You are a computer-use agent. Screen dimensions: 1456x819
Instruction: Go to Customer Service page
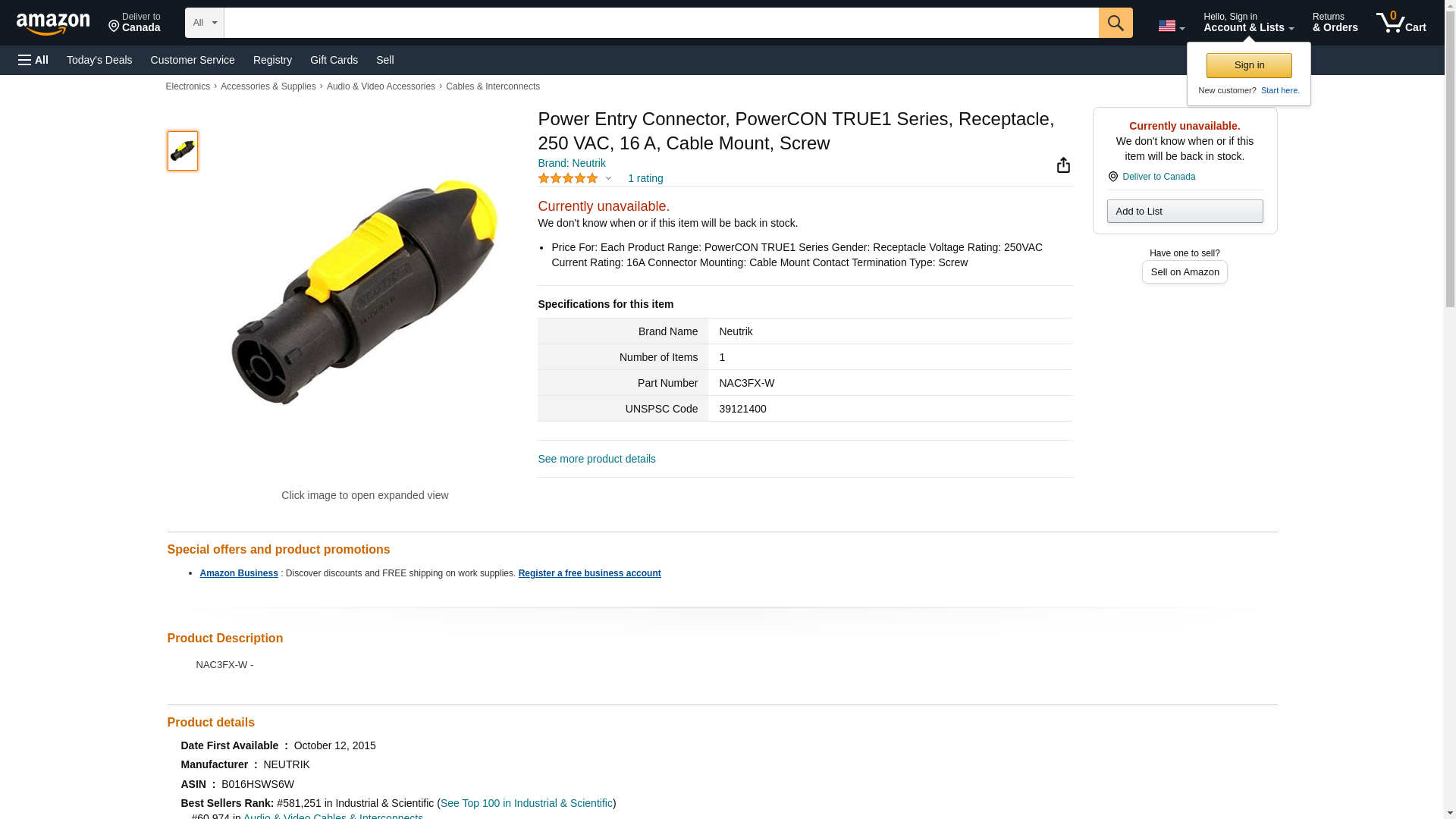tap(193, 60)
